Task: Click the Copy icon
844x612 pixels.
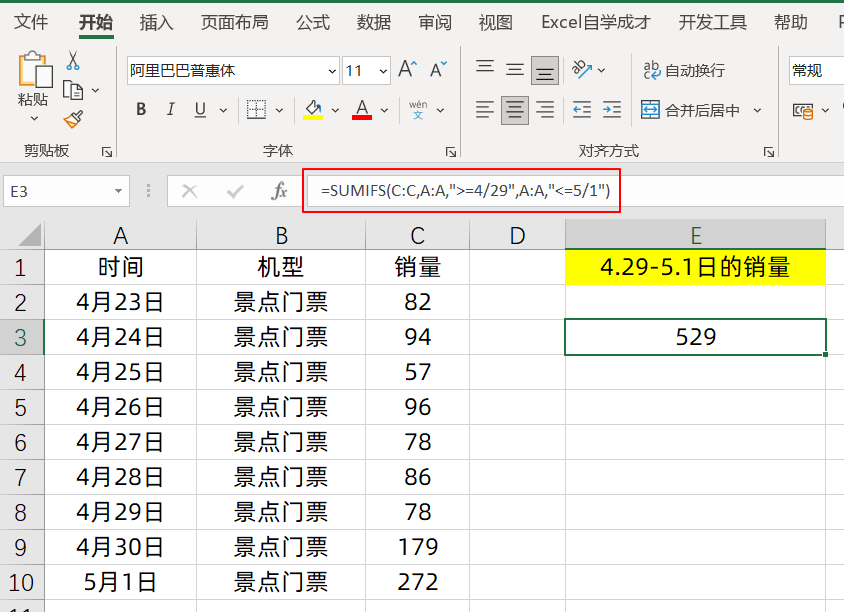Action: coord(73,90)
